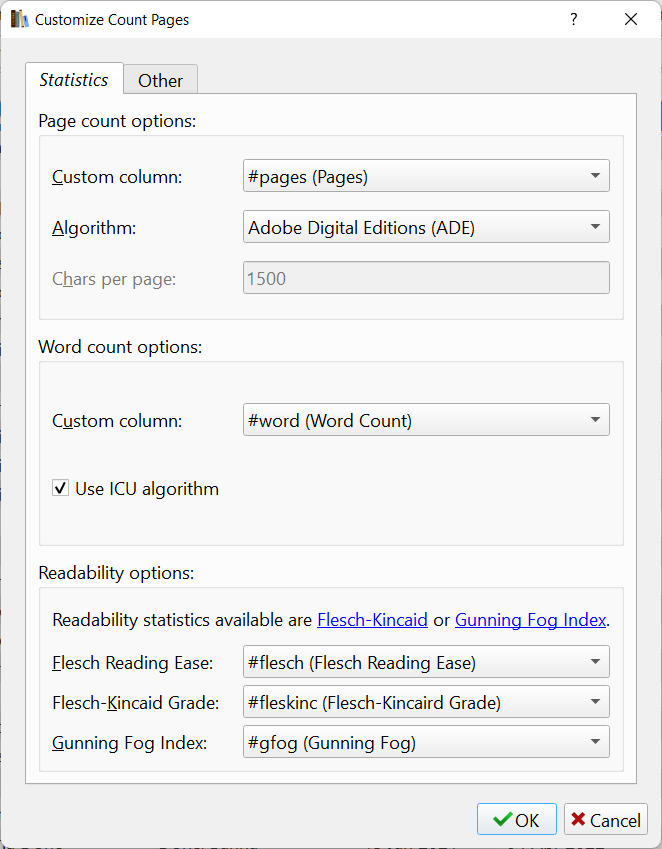Expand the Algorithm dropdown showing Adobe Digital Editions
This screenshot has height=849, width=662.
(x=426, y=227)
